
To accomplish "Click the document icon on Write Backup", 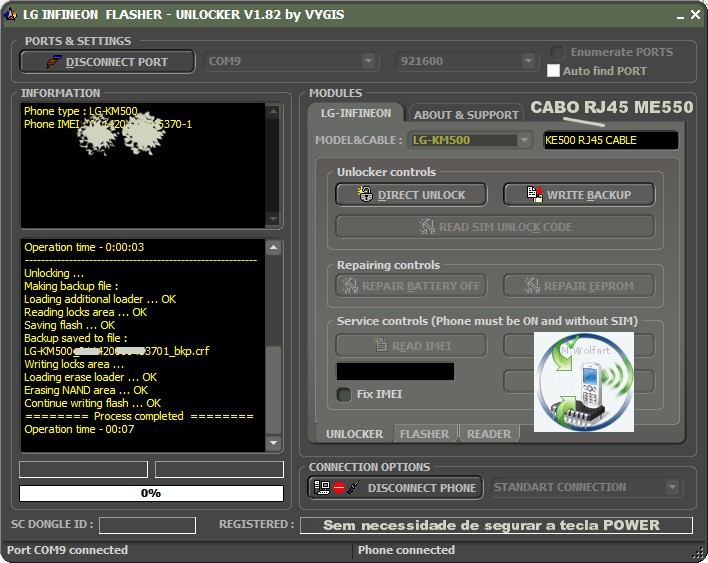I will coord(535,194).
